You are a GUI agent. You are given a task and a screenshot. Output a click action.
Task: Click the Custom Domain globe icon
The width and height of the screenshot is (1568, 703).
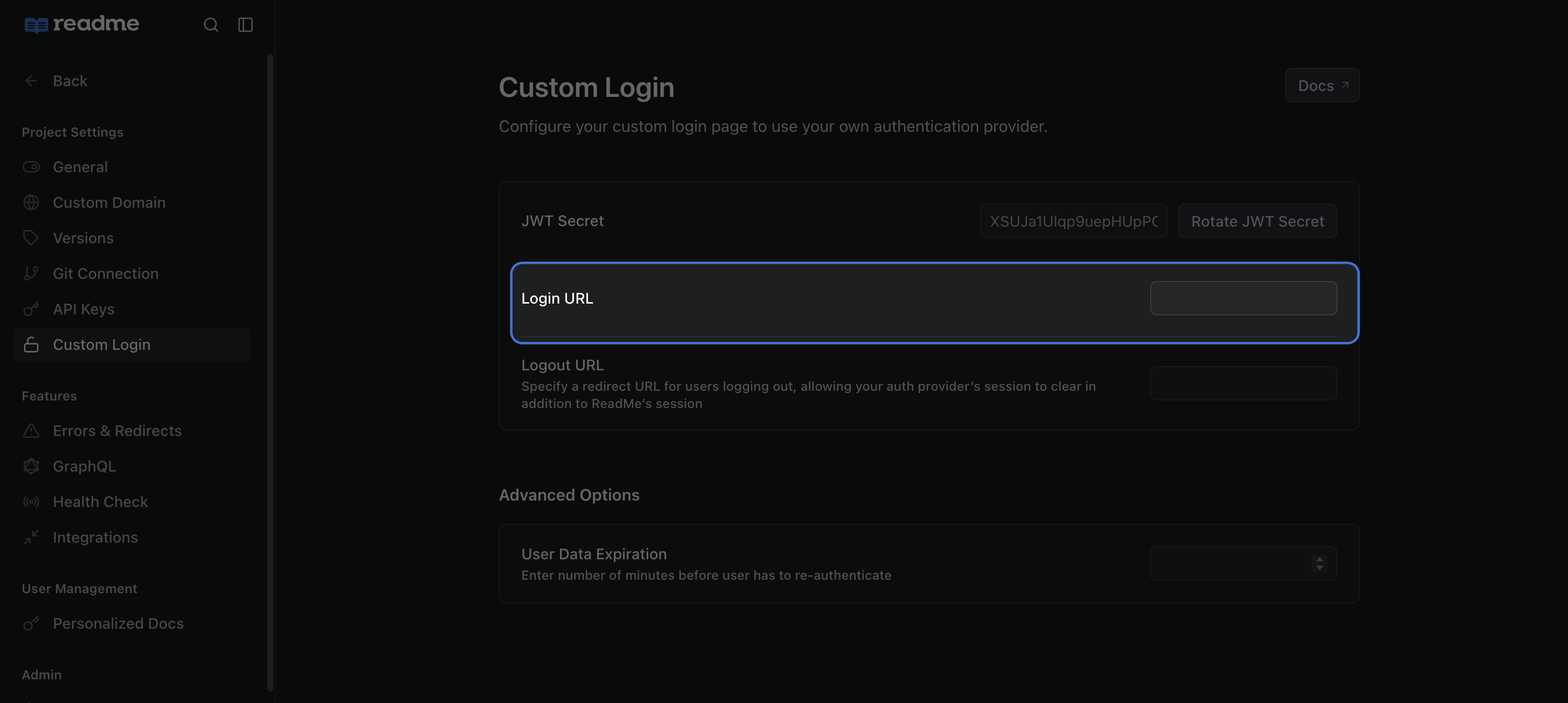point(31,202)
